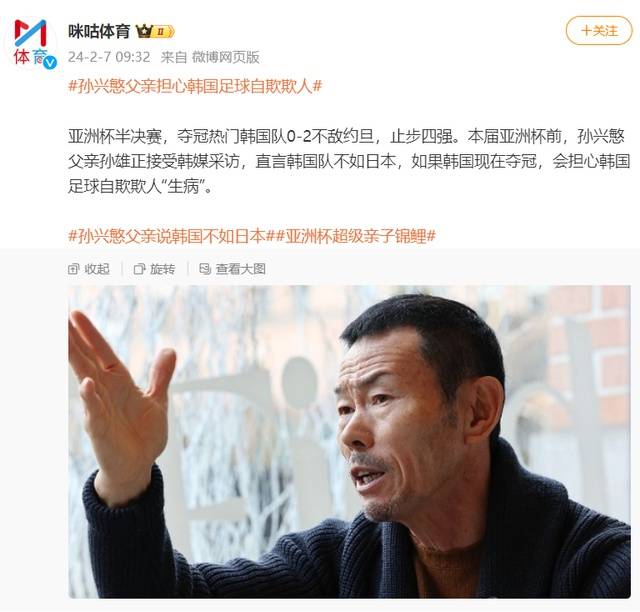Click the blue verified V badge

pos(50,62)
